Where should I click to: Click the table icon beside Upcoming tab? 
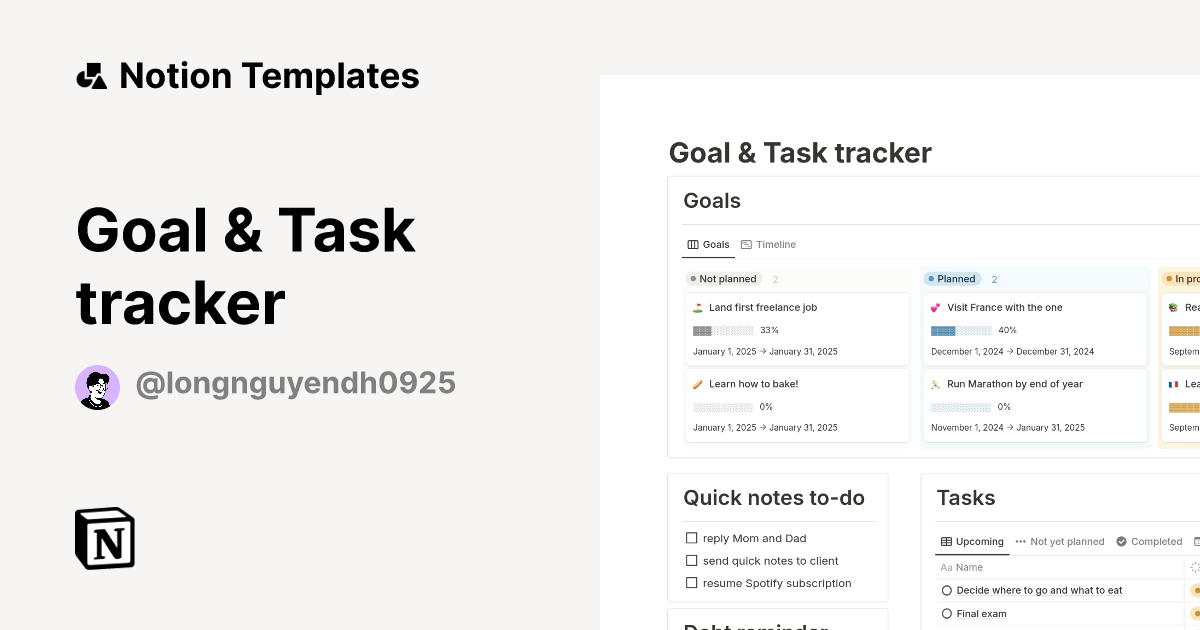[945, 541]
